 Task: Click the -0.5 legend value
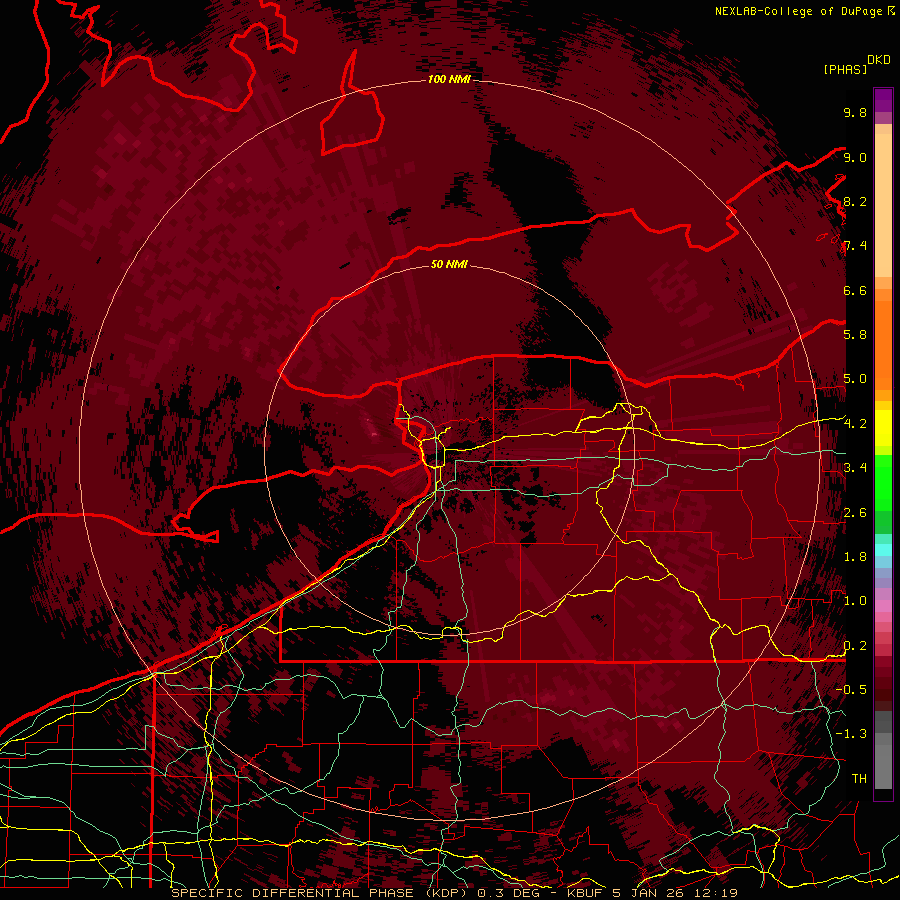(851, 690)
